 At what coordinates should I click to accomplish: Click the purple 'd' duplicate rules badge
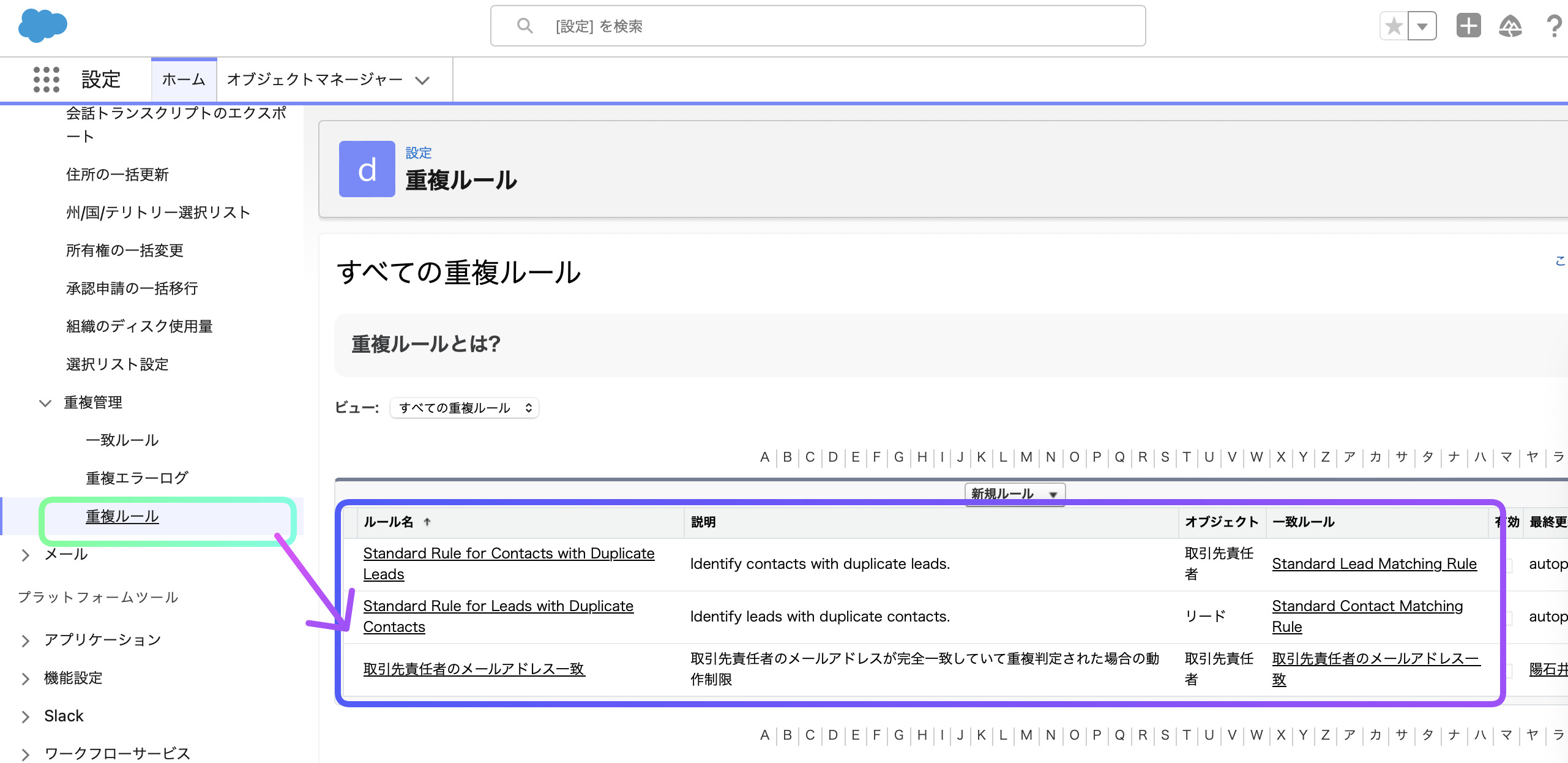[367, 170]
